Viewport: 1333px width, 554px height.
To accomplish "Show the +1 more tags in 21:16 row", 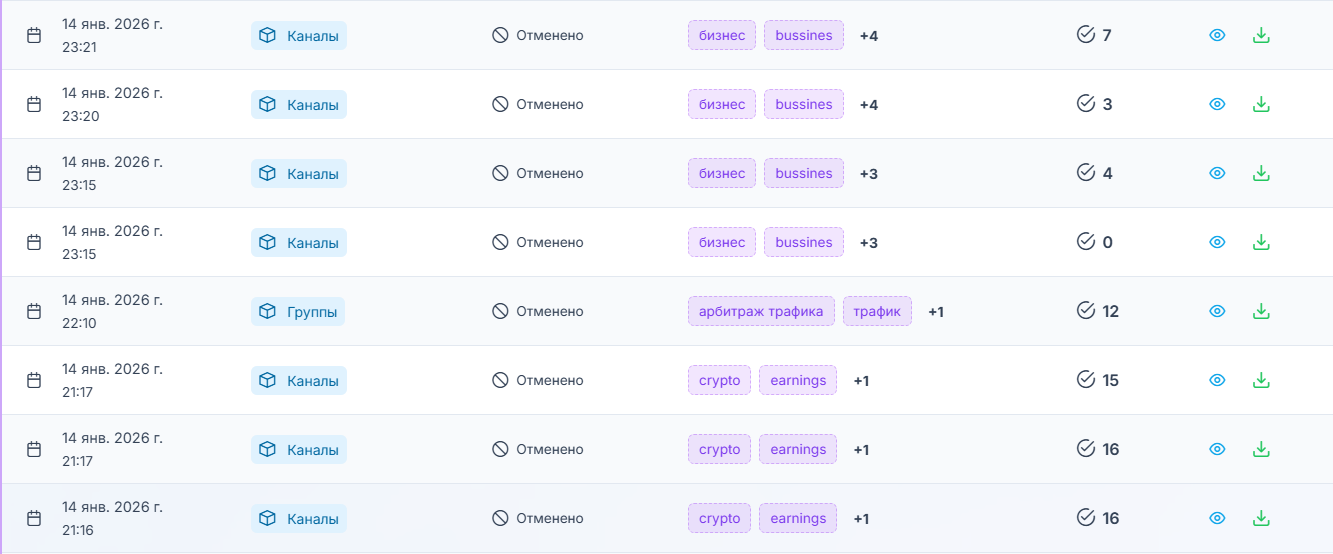I will (x=861, y=519).
